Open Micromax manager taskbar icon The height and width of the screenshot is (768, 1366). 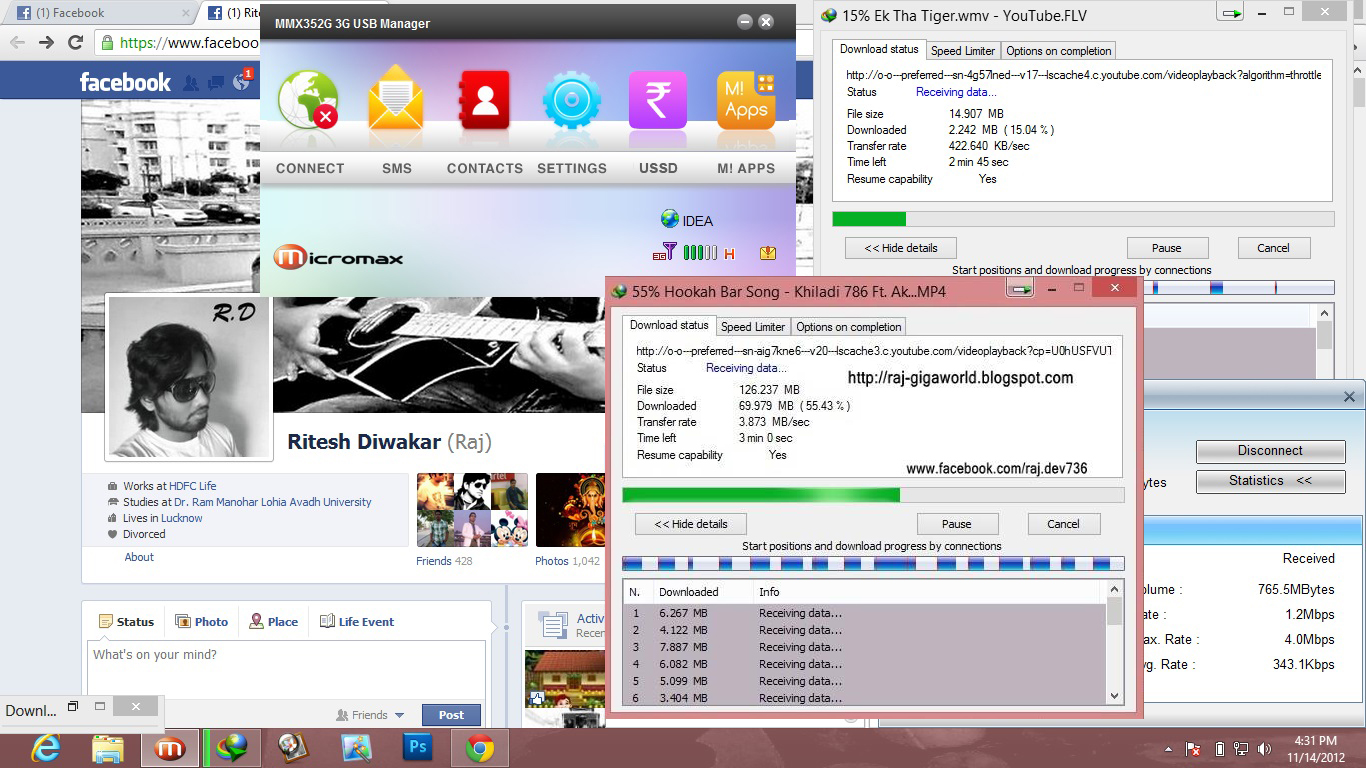pos(170,747)
